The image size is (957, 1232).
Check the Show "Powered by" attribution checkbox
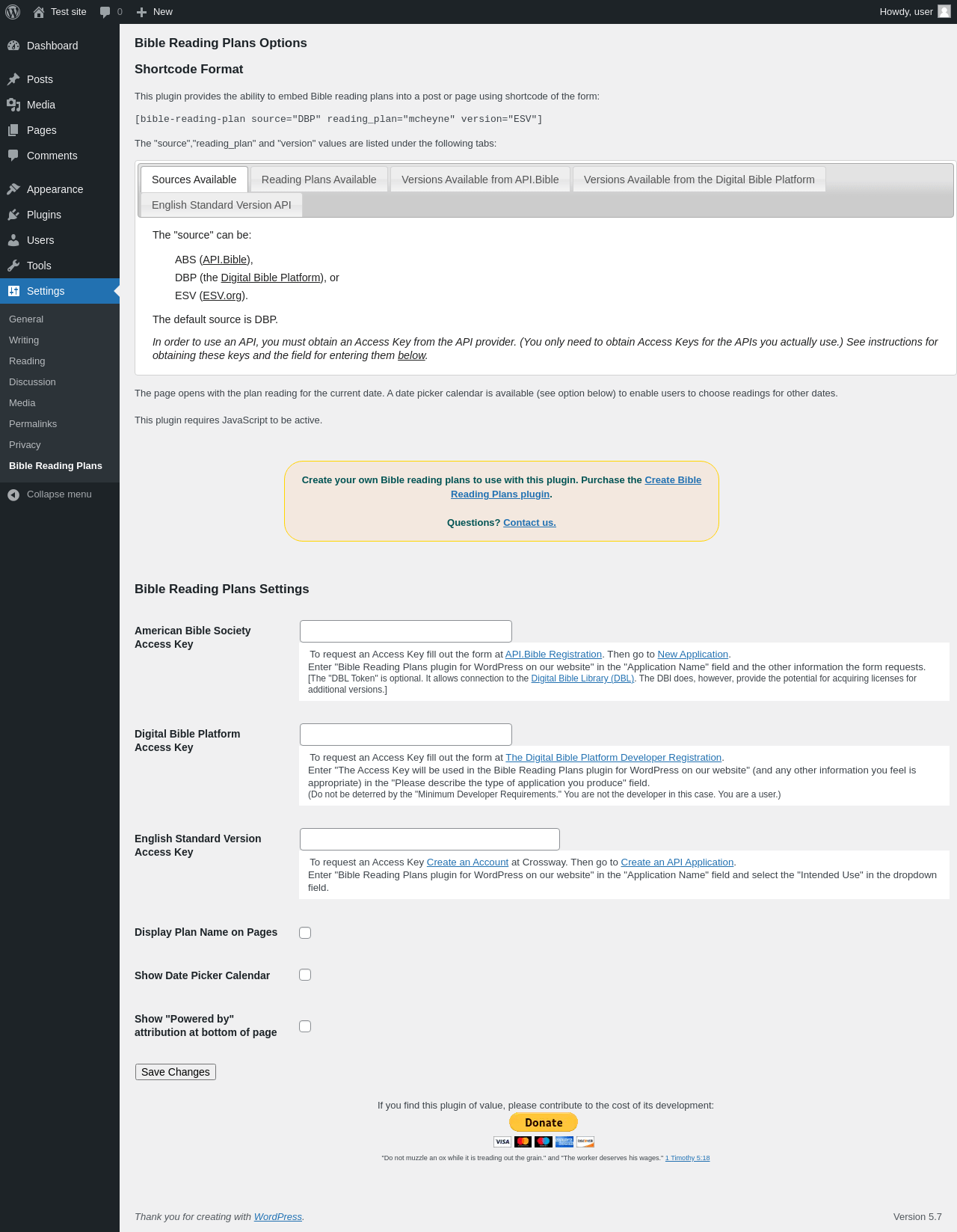click(x=305, y=1026)
